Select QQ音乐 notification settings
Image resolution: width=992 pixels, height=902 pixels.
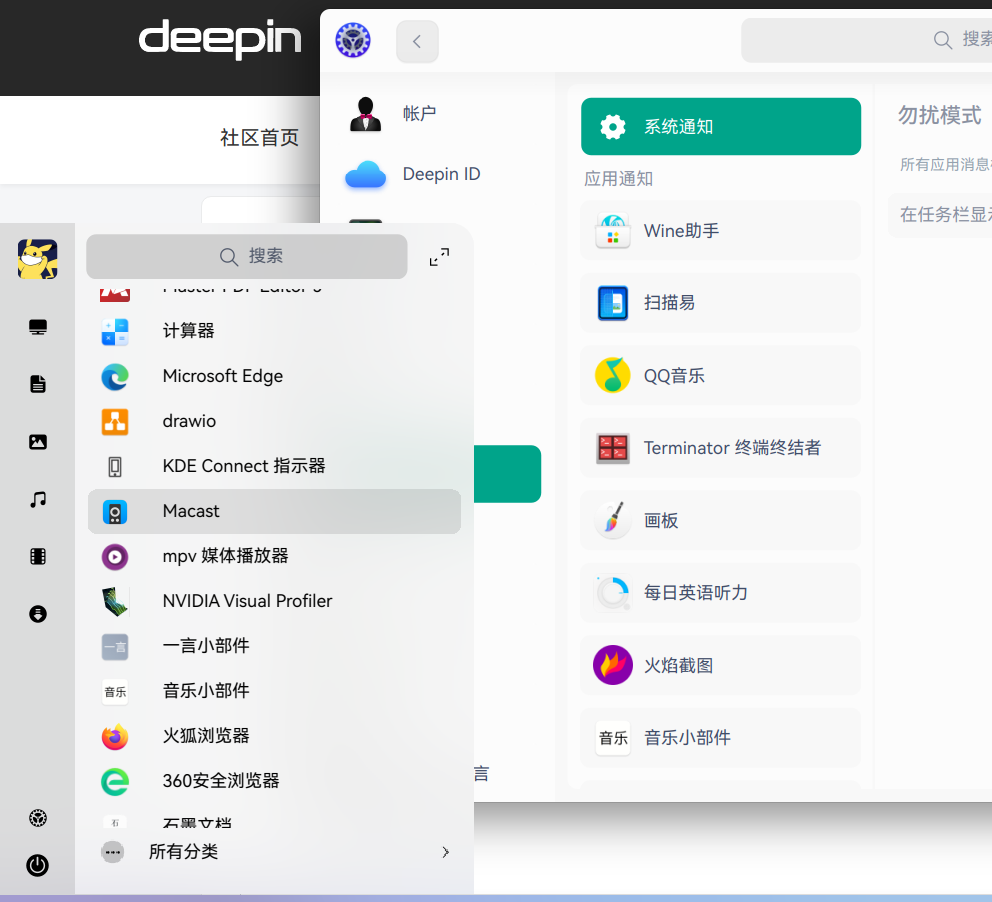point(721,375)
